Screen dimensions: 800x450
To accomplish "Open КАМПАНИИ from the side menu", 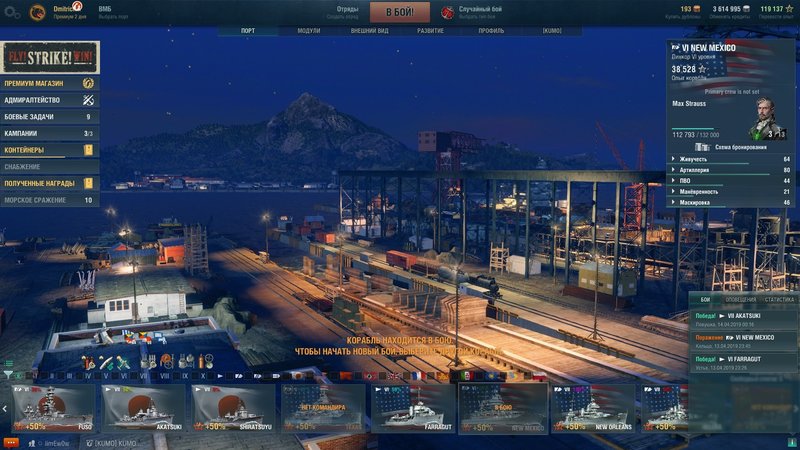I will click(x=49, y=133).
